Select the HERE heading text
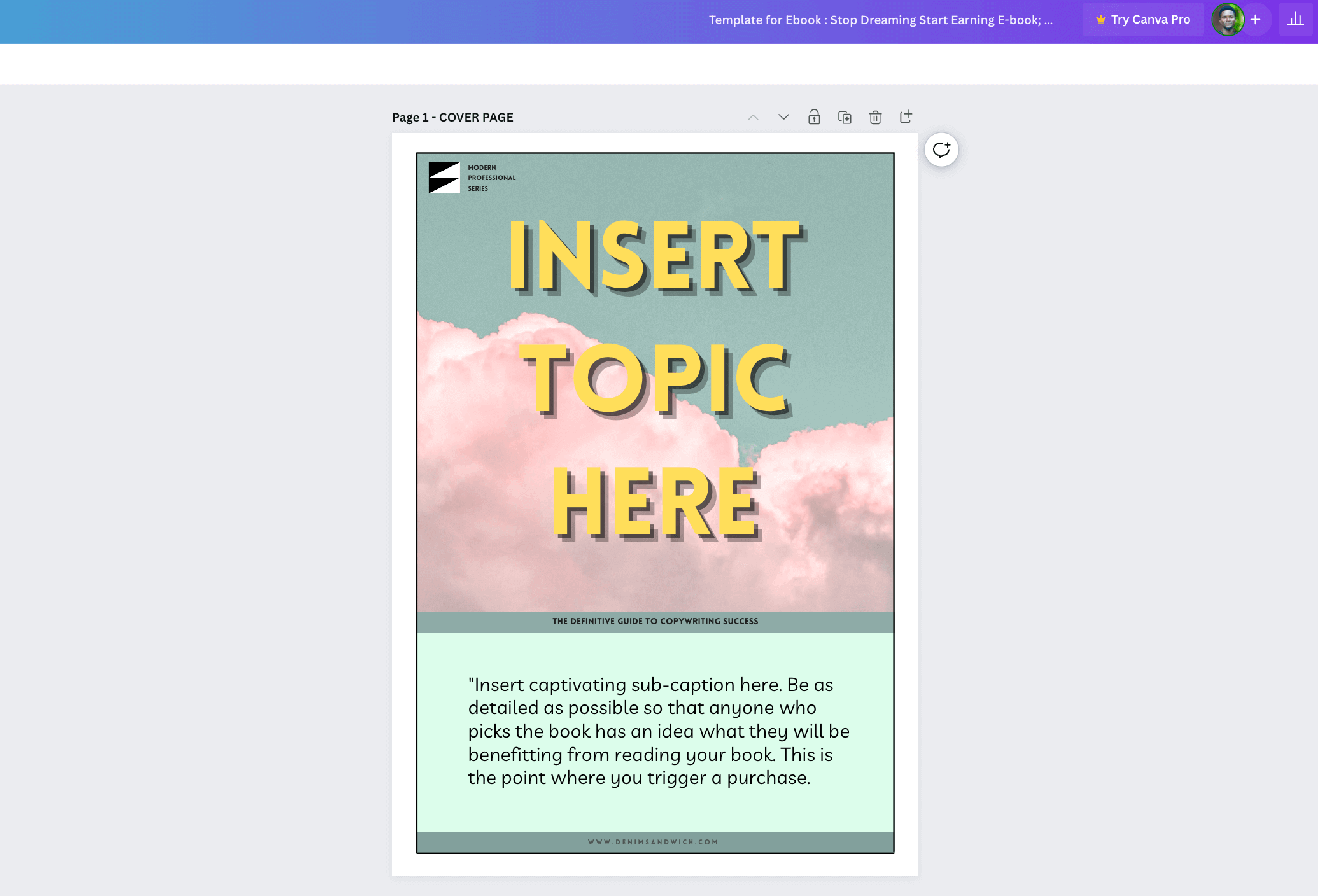 (x=655, y=501)
